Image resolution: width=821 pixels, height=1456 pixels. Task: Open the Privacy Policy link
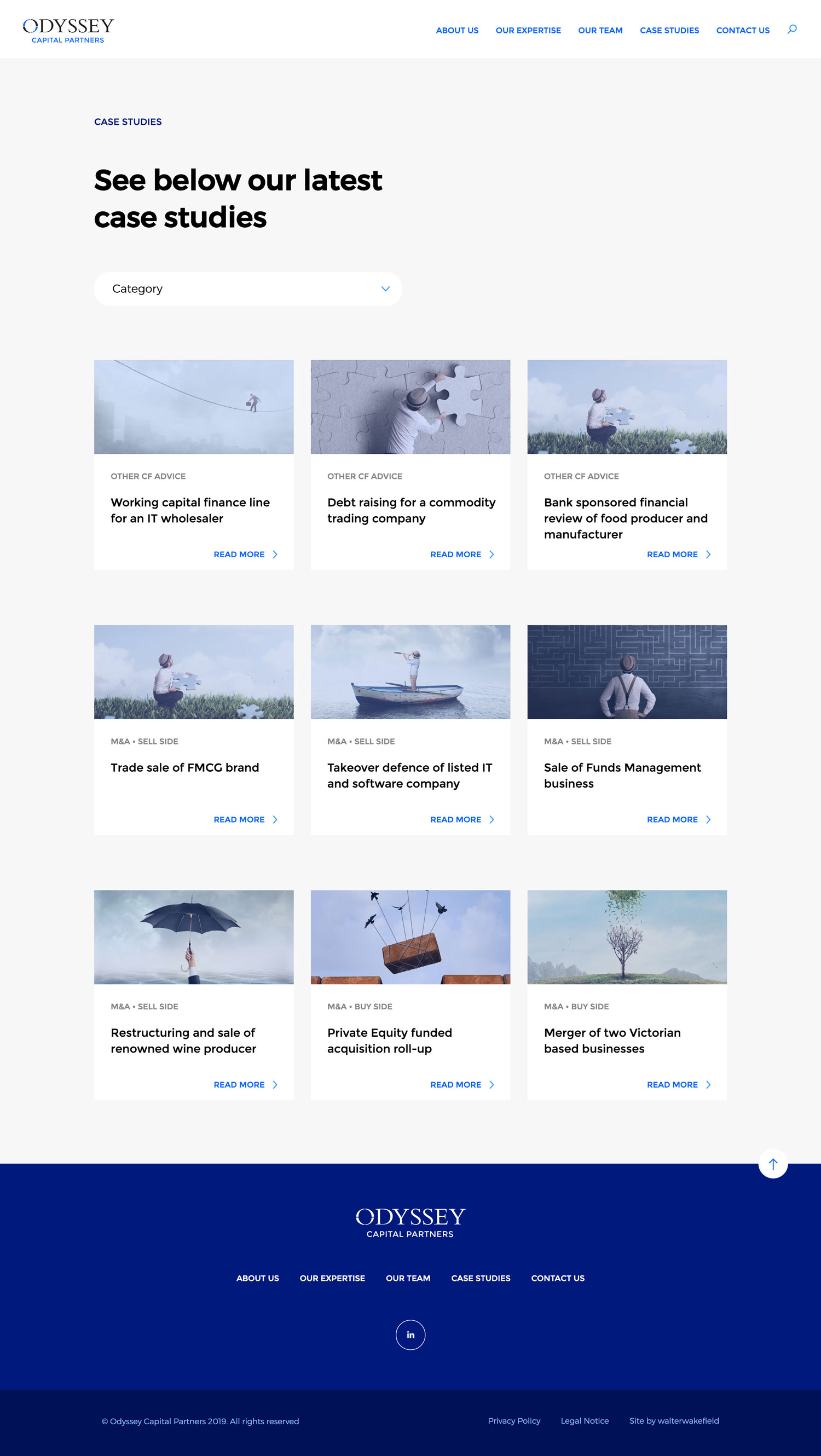513,1420
